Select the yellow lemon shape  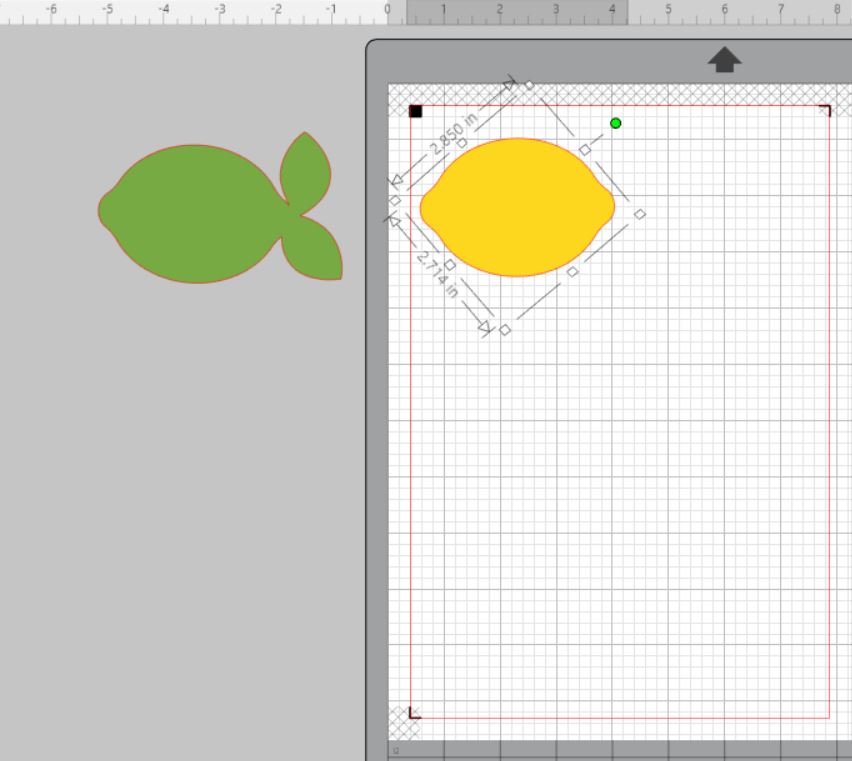click(x=517, y=207)
